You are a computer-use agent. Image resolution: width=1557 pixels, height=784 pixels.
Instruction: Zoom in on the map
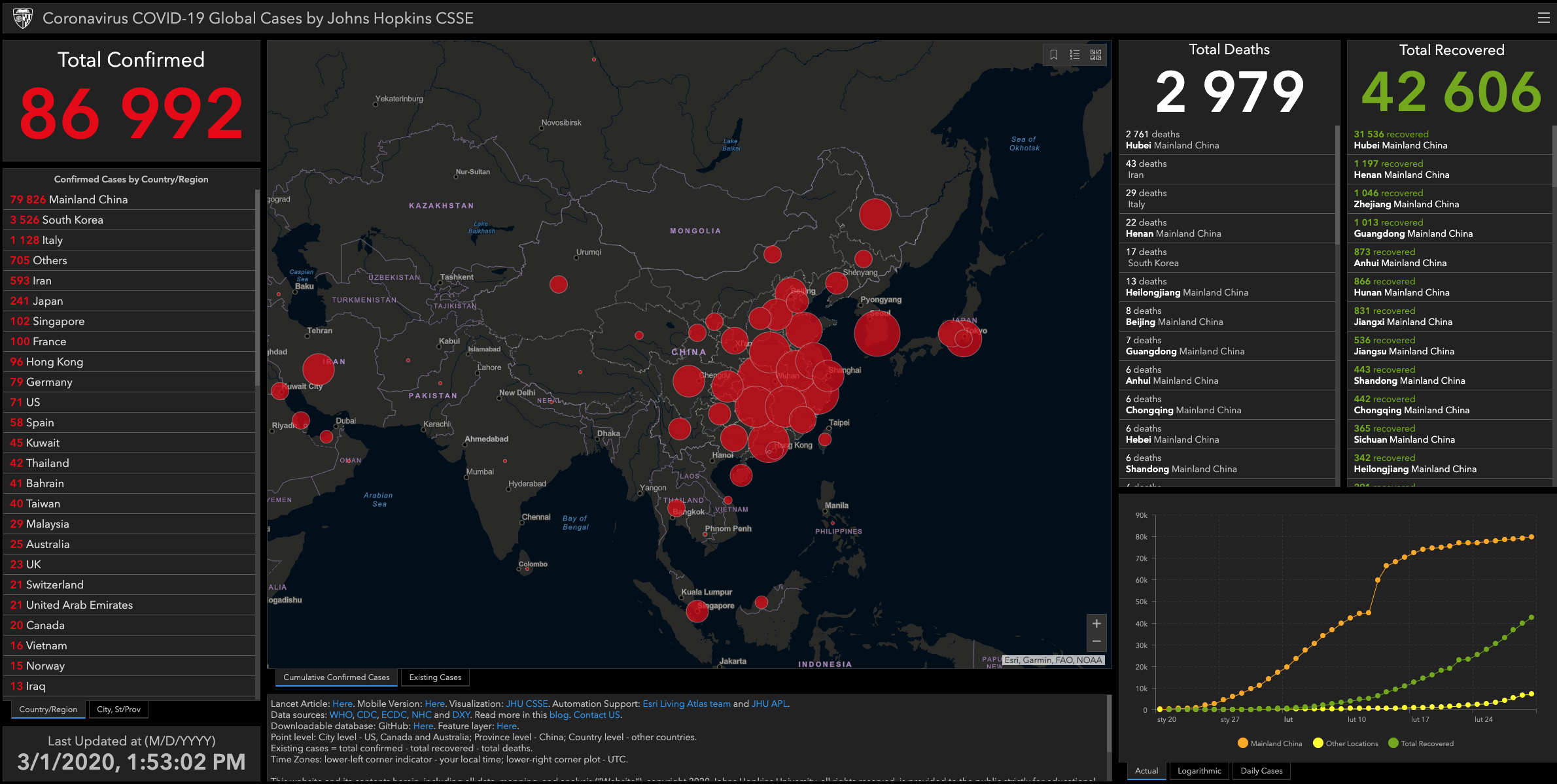click(1096, 624)
